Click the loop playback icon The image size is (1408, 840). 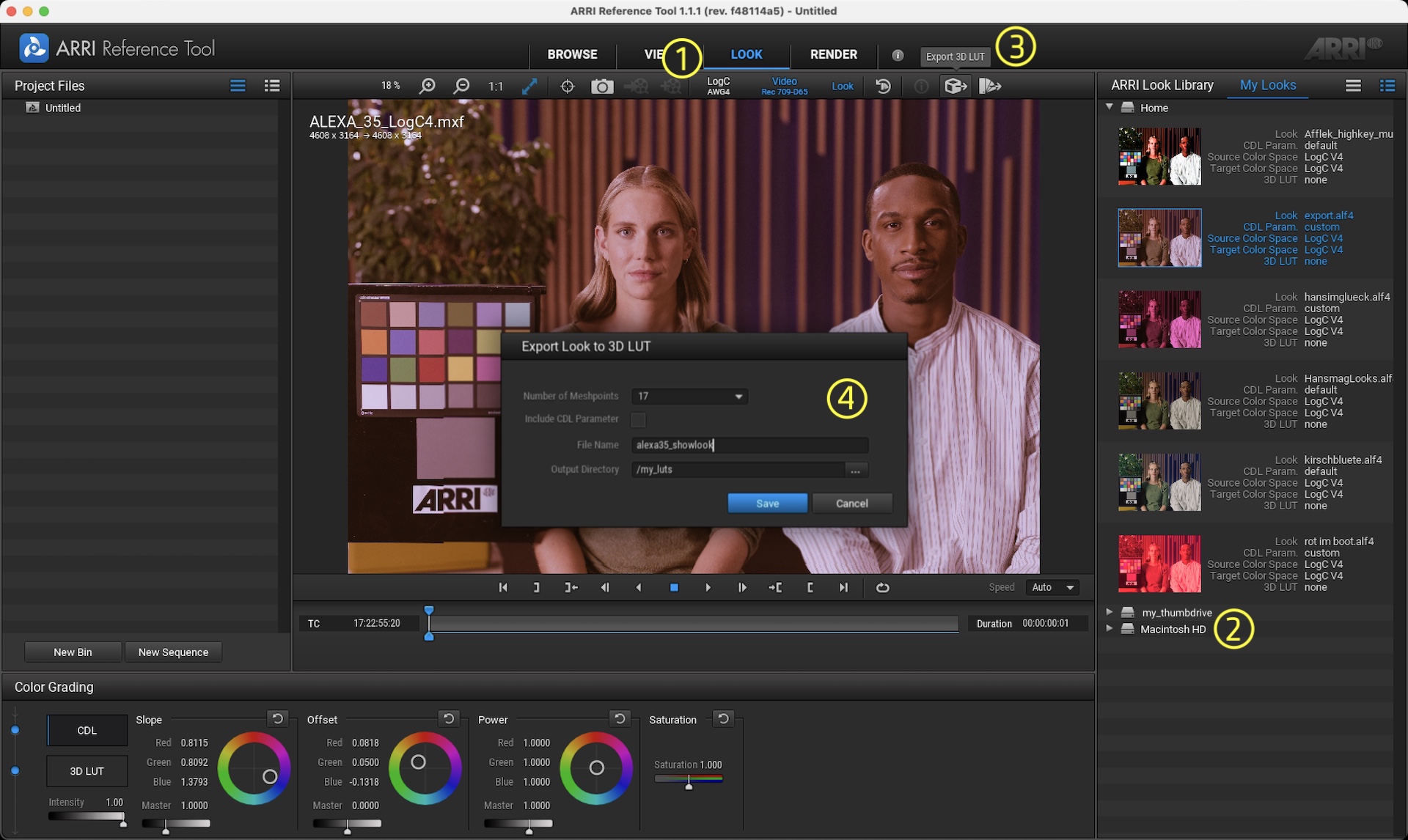(x=882, y=588)
